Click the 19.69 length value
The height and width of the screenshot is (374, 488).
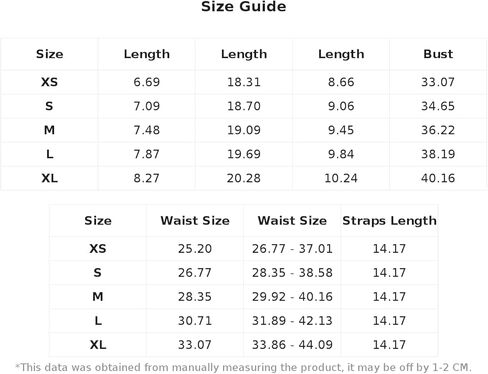tap(244, 154)
